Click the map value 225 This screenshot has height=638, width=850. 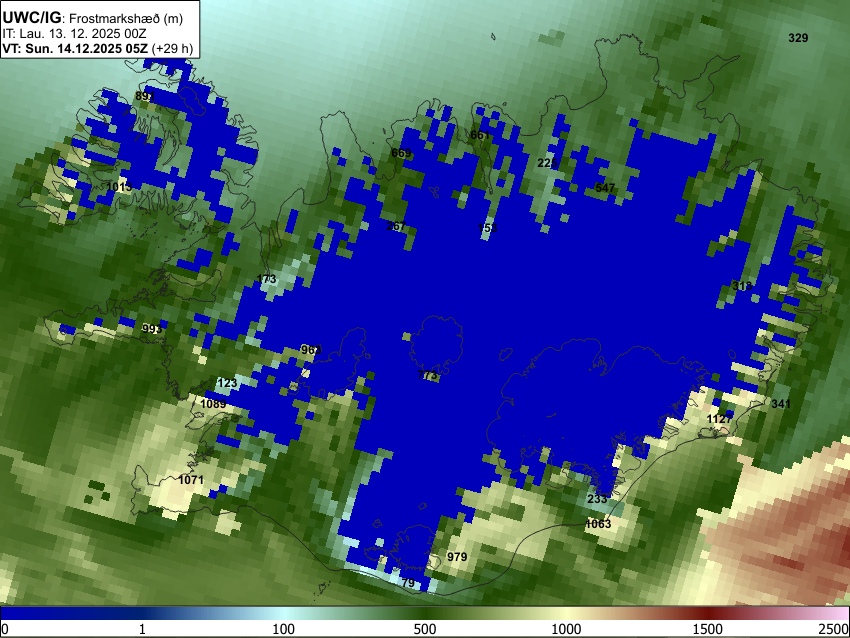[547, 163]
